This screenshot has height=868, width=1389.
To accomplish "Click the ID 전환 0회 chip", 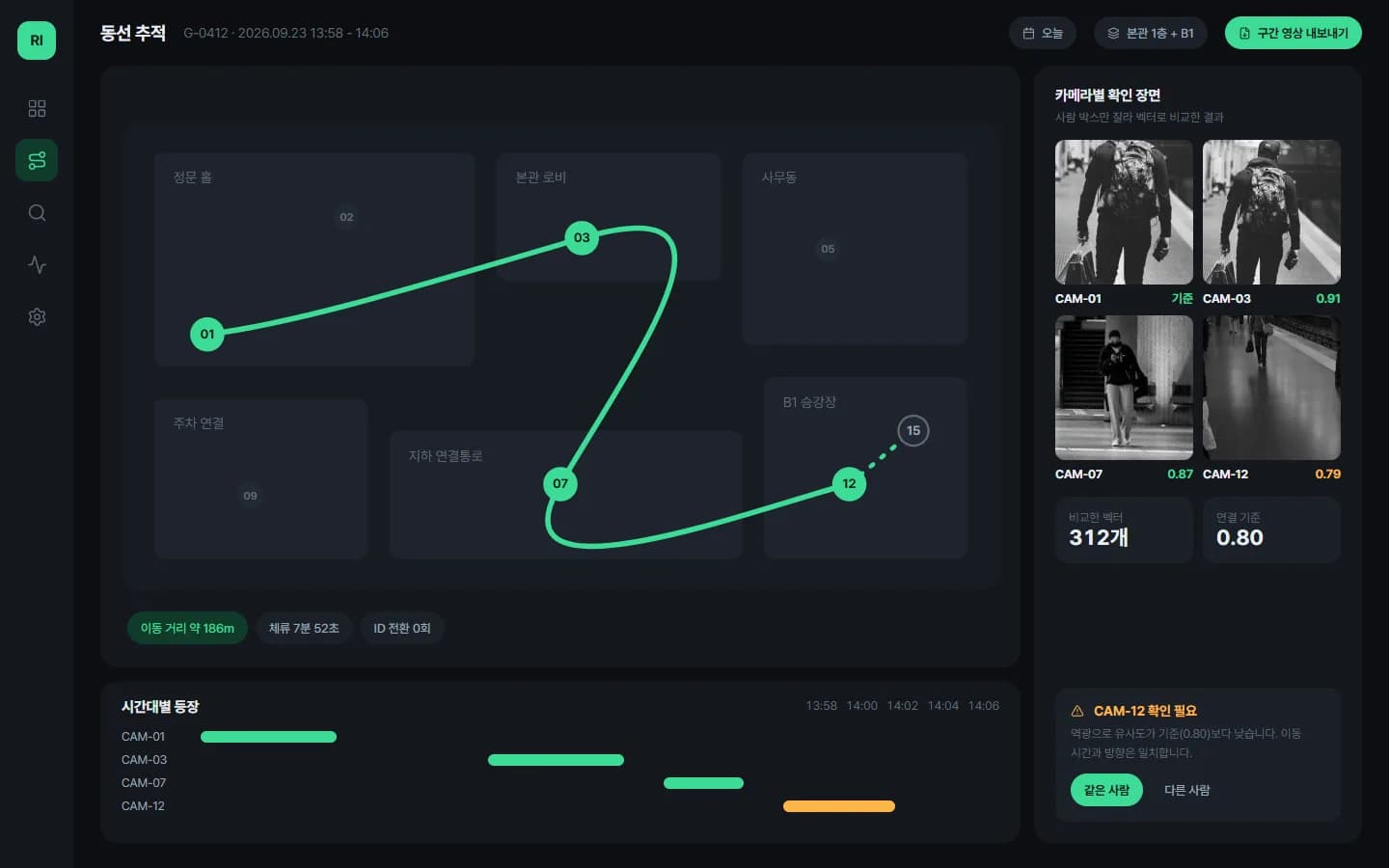I will [x=402, y=628].
